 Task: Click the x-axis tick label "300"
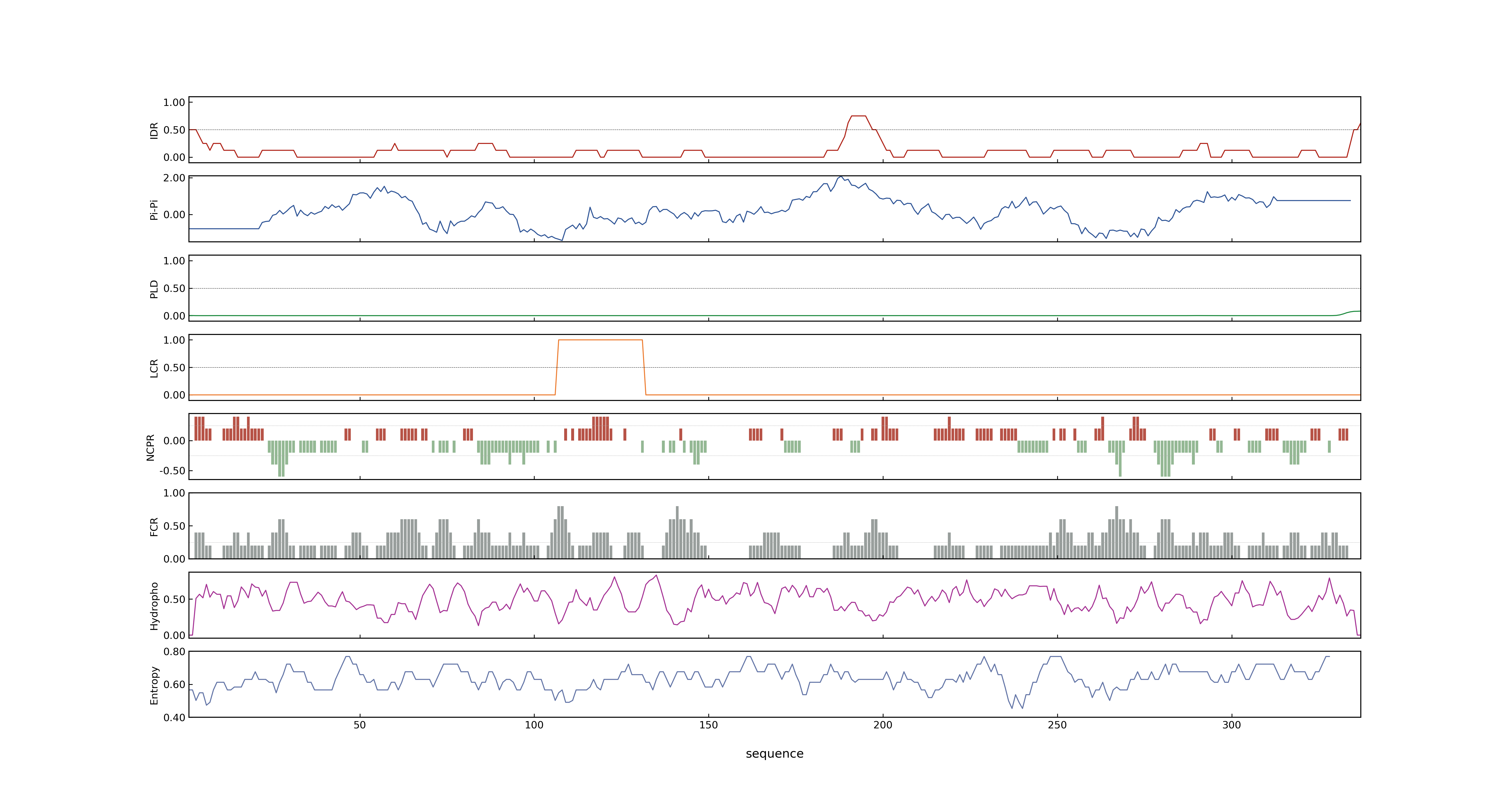tap(1231, 725)
